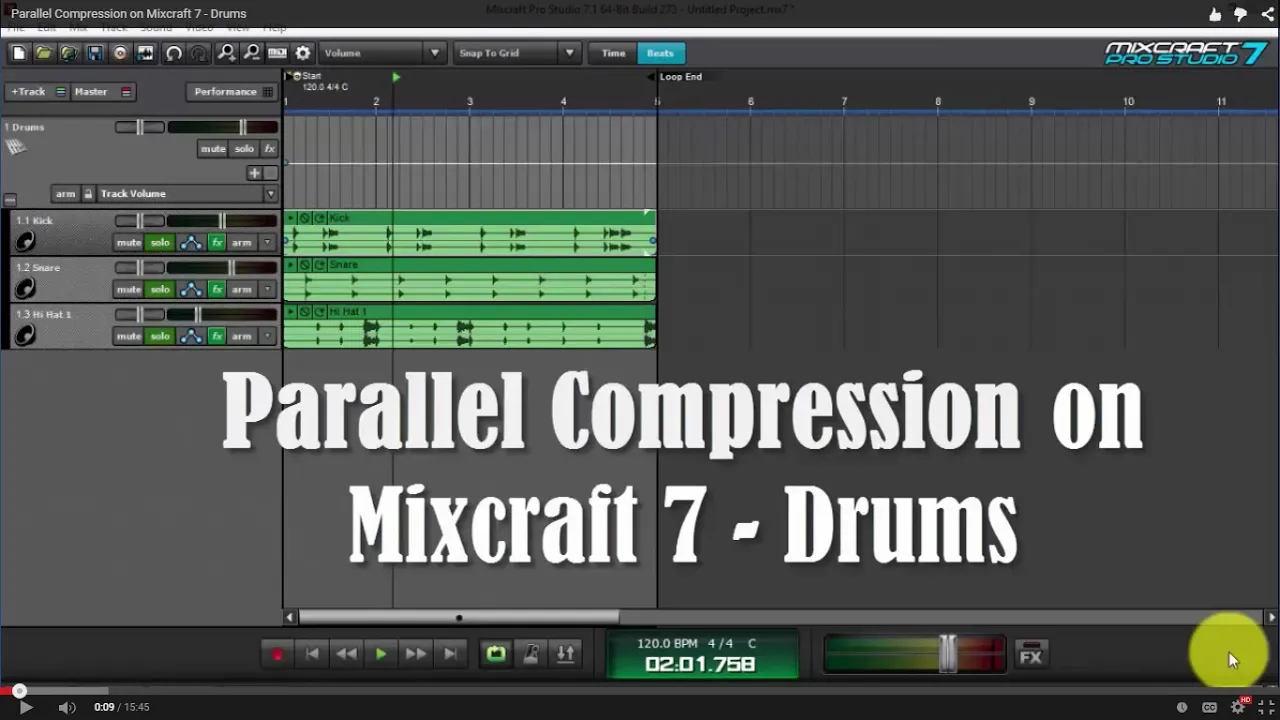Click the mix down to audio icon
This screenshot has height=720, width=1280.
click(x=146, y=53)
